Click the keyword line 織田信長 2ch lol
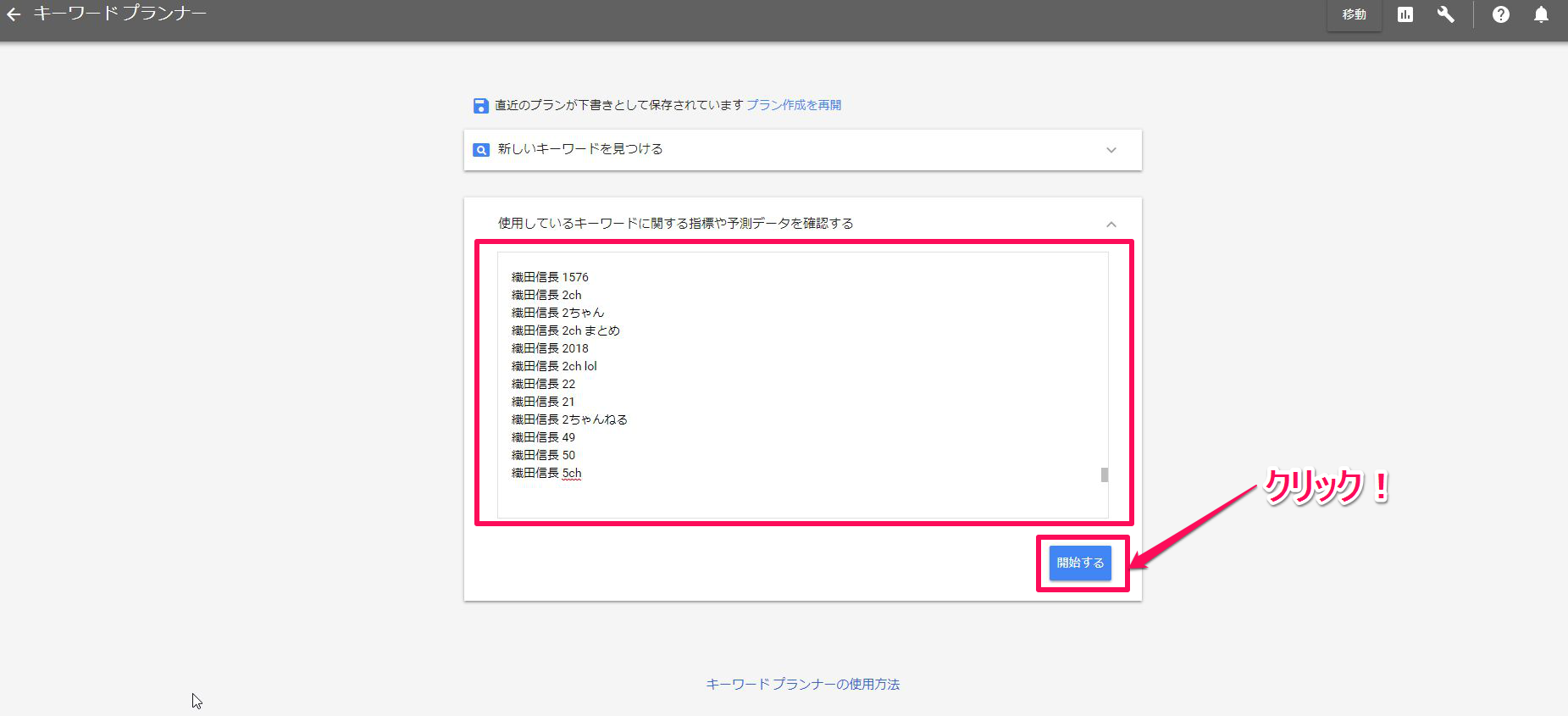 (554, 366)
